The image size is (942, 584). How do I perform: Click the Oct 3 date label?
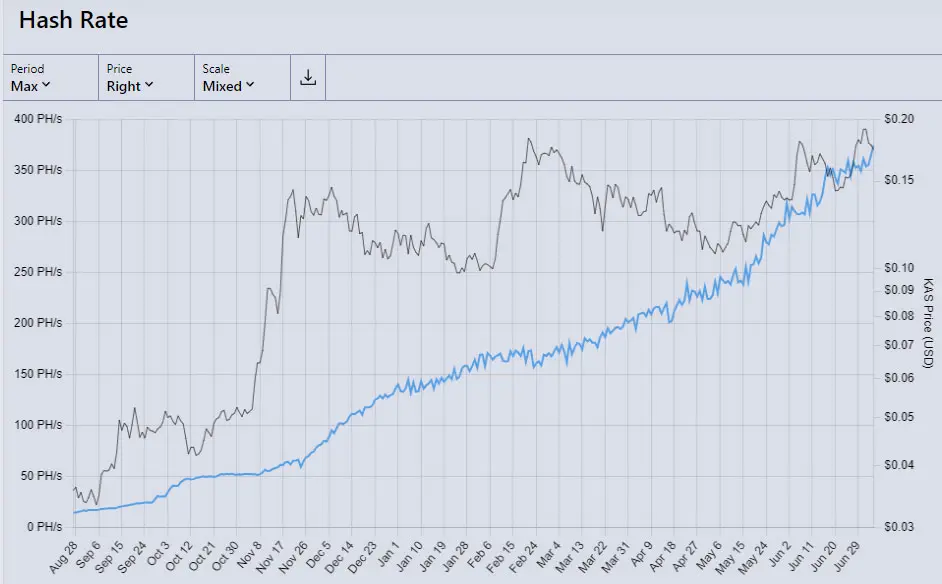coord(158,554)
